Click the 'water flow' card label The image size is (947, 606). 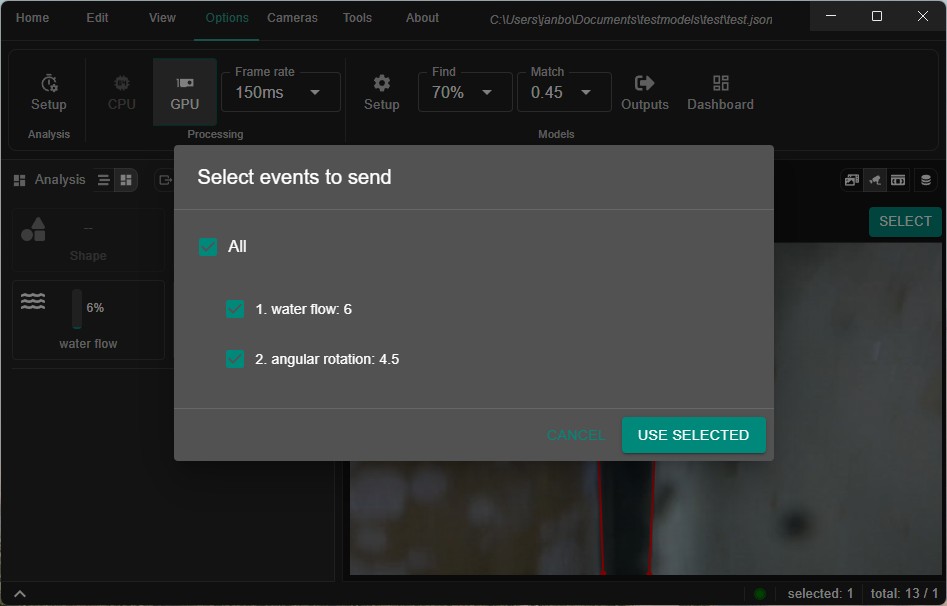(x=88, y=344)
